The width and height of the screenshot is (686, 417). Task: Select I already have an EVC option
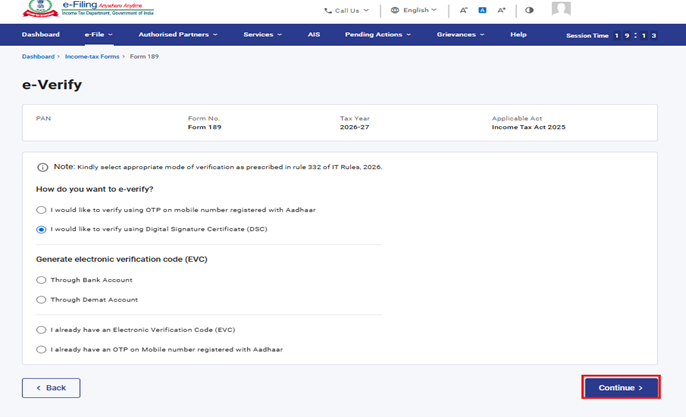tap(41, 330)
